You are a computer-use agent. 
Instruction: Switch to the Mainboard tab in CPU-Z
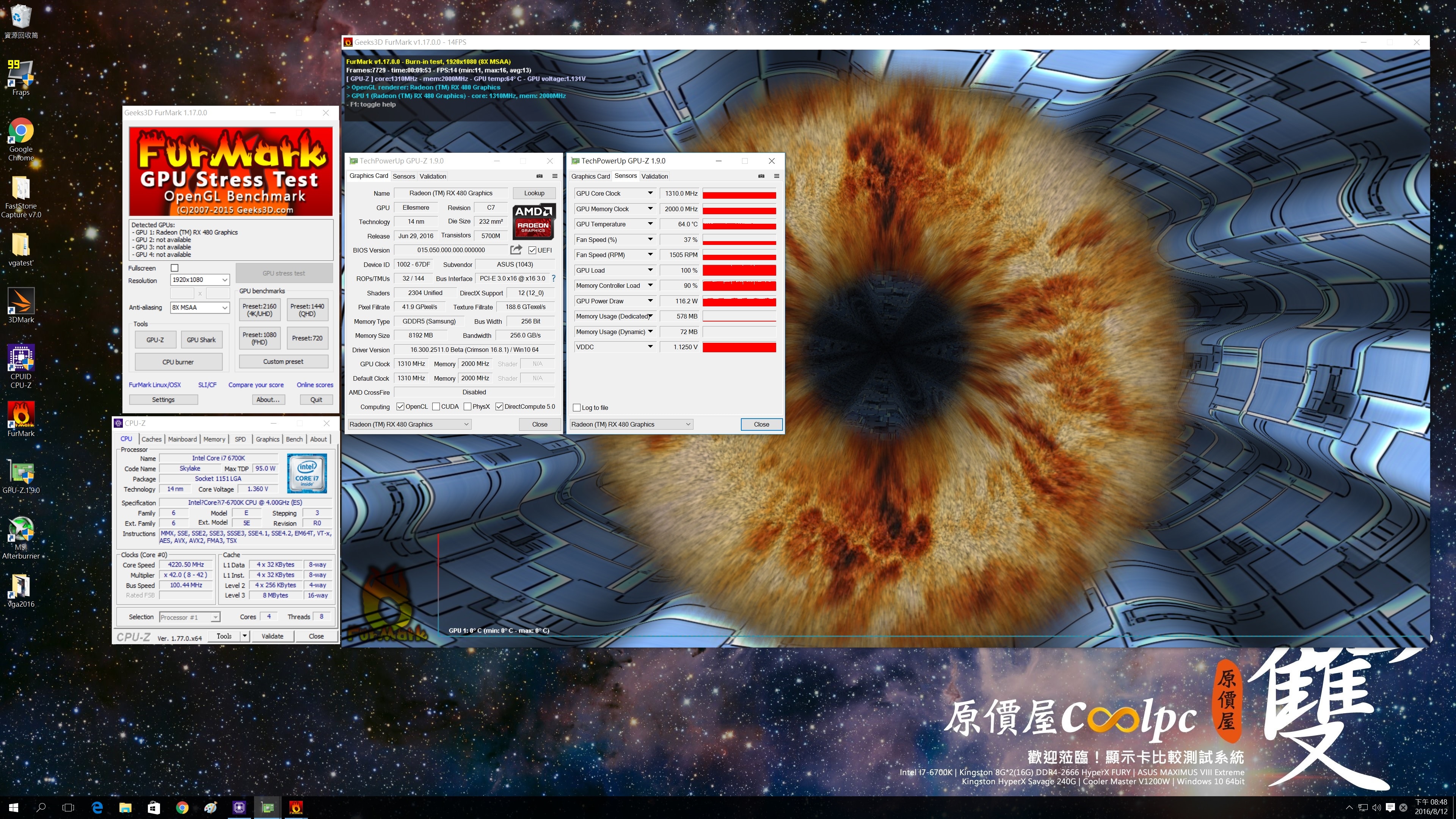pyautogui.click(x=182, y=439)
